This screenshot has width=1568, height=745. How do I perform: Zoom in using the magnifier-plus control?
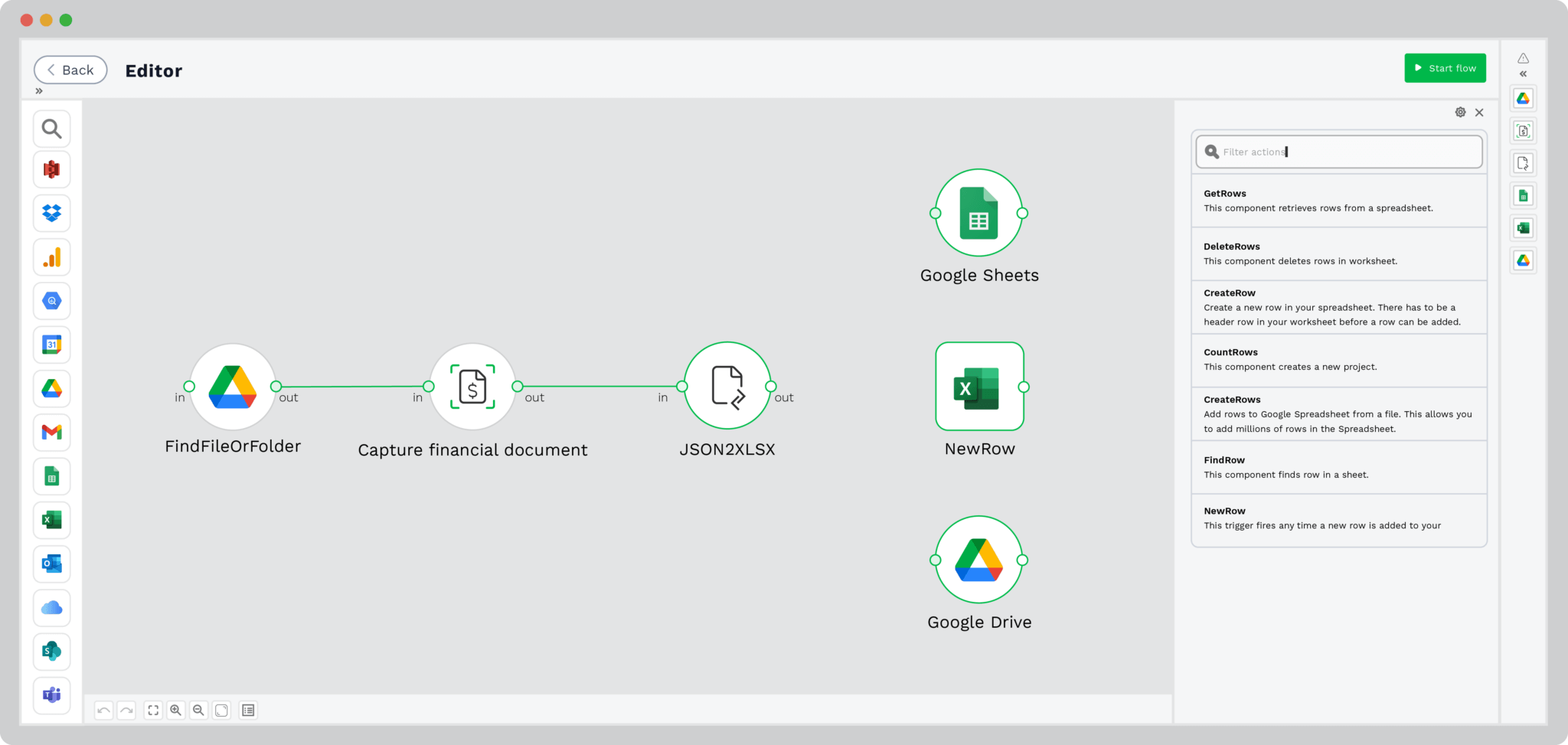point(175,710)
